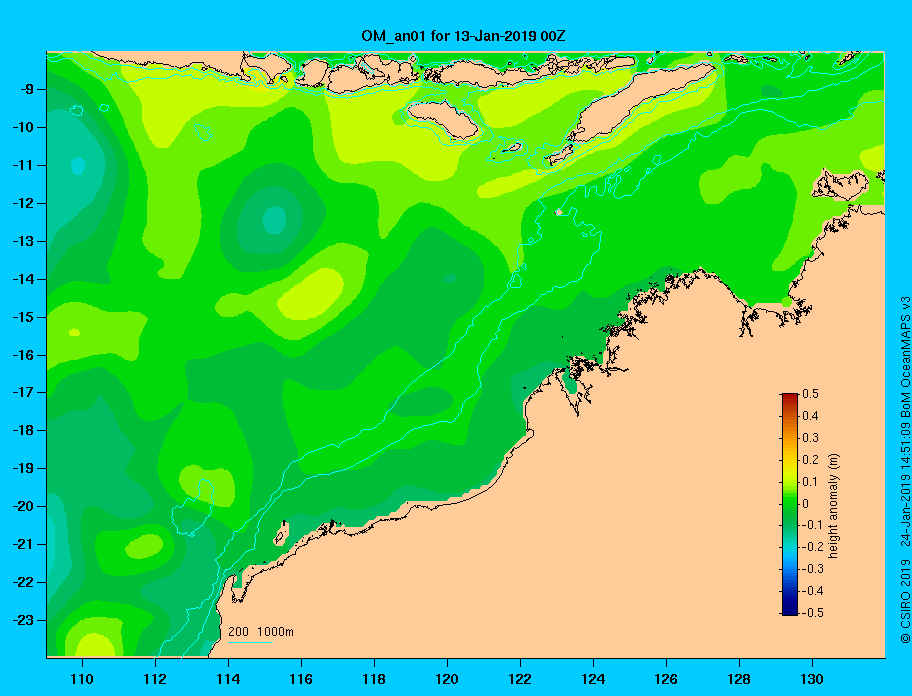912x696 pixels.
Task: Click the '200 1000m' depth contour legend
Action: point(261,632)
